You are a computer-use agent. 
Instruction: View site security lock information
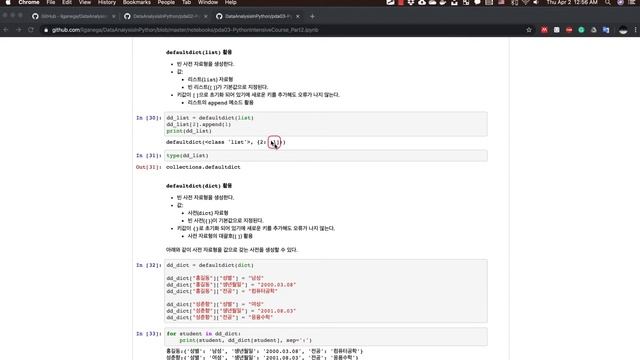(x=46, y=30)
